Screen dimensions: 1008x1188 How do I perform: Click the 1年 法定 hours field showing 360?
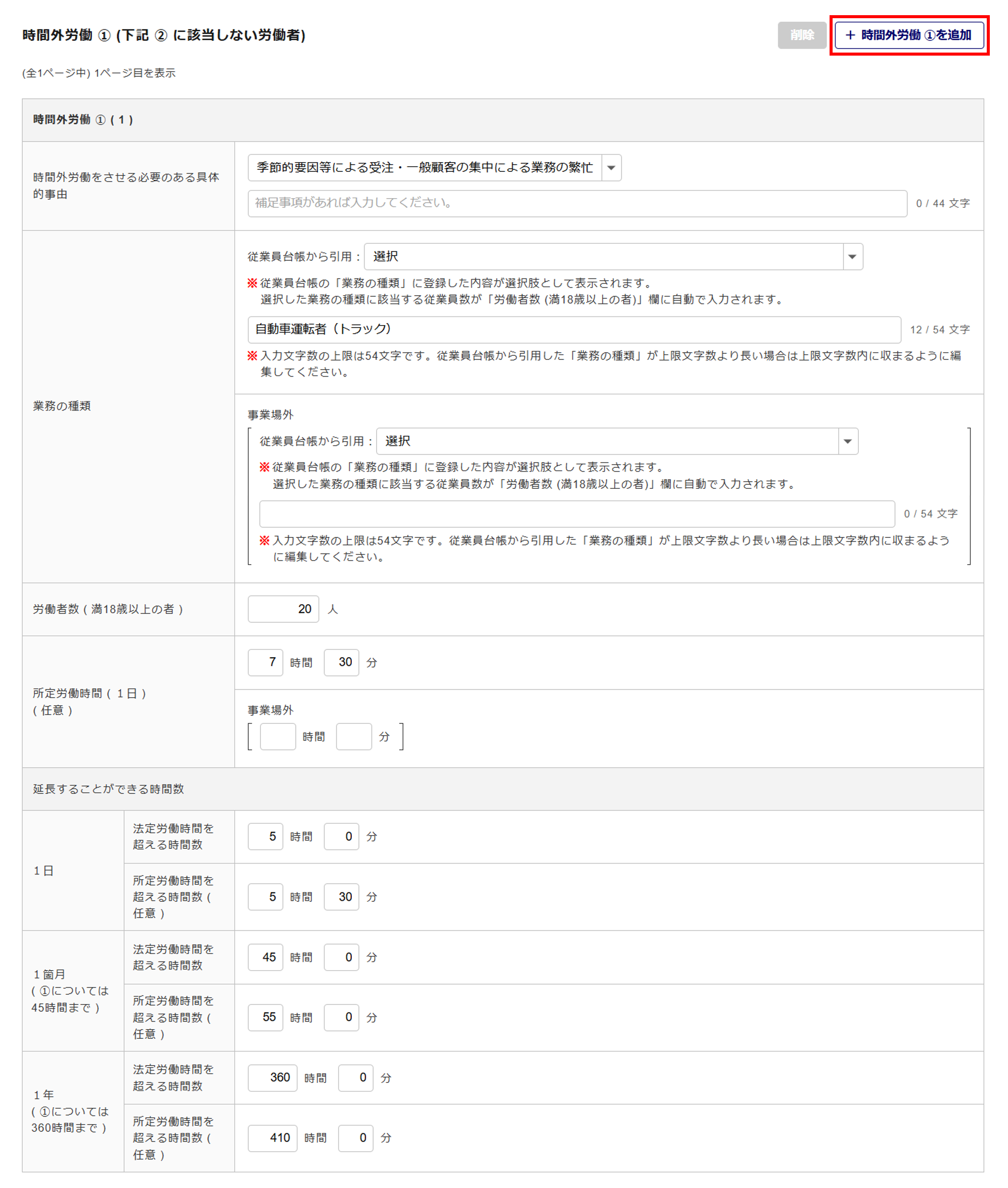coord(272,1077)
